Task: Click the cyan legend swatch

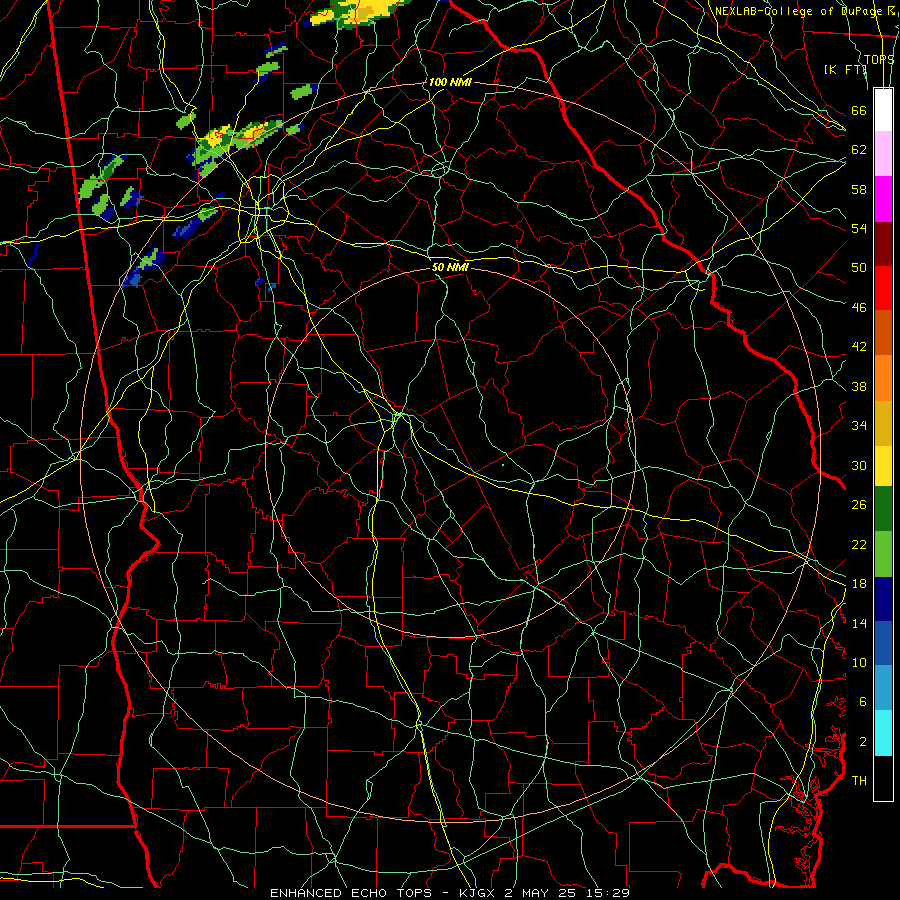Action: coord(883,733)
